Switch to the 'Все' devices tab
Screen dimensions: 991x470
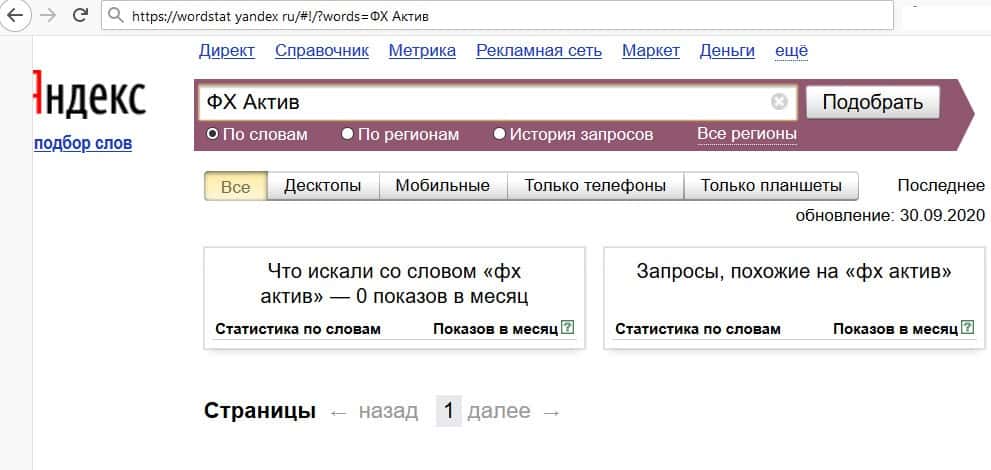[236, 186]
